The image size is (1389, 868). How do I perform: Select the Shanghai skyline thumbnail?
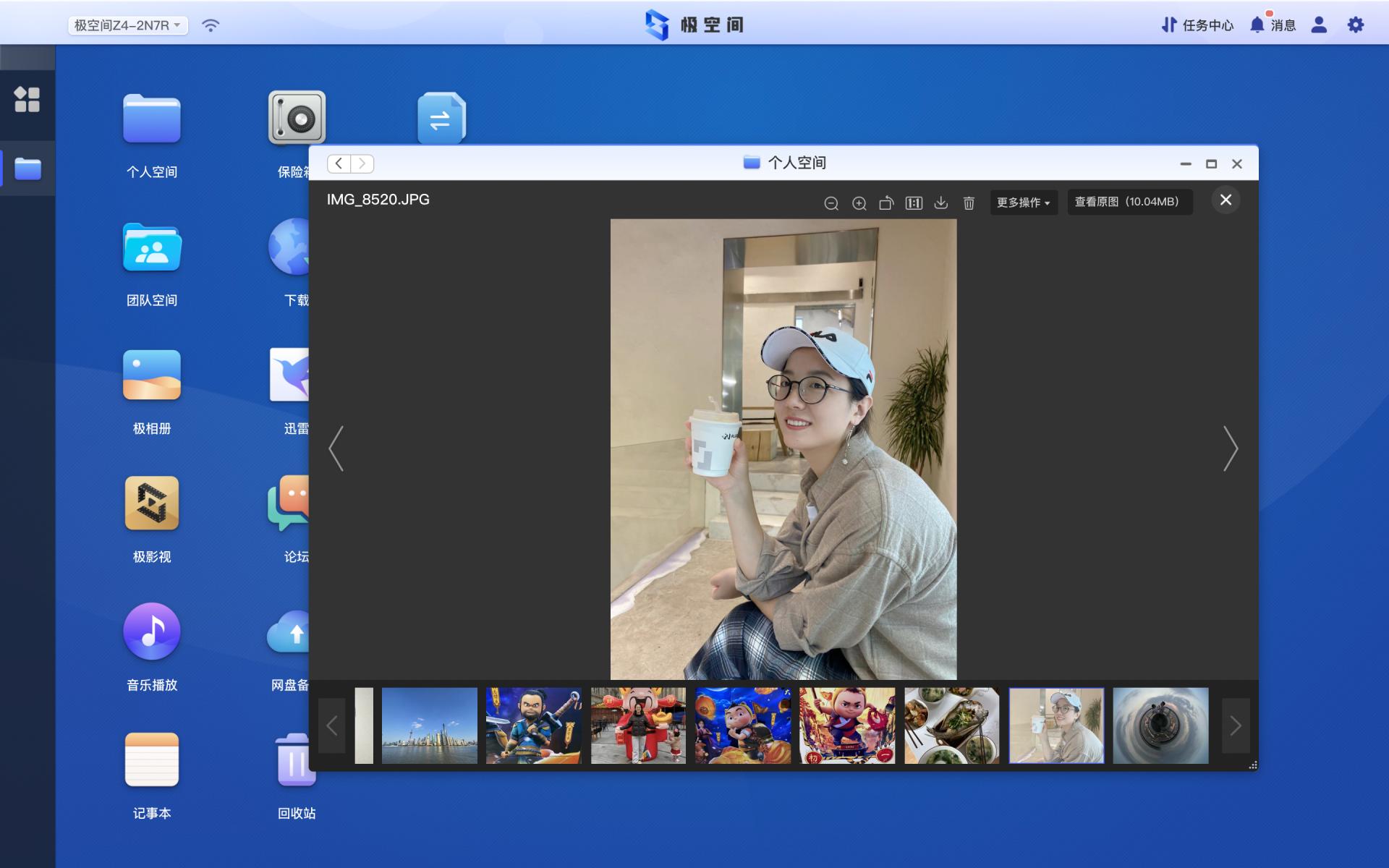pyautogui.click(x=429, y=726)
